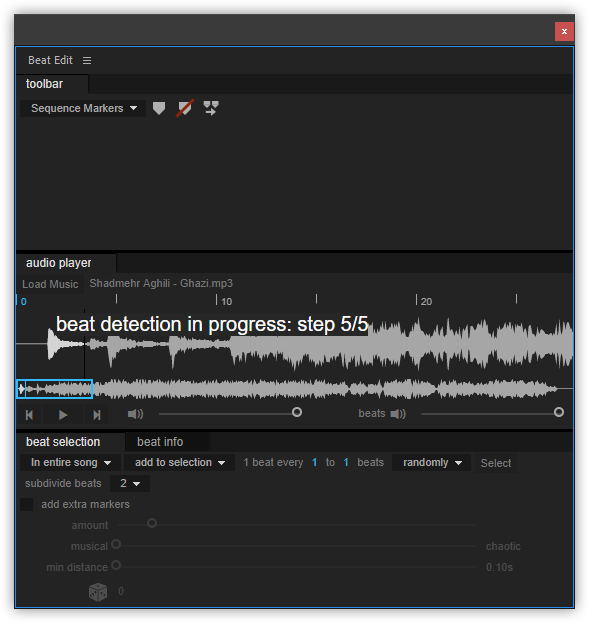Open the Sequence Markers dropdown

point(83,108)
